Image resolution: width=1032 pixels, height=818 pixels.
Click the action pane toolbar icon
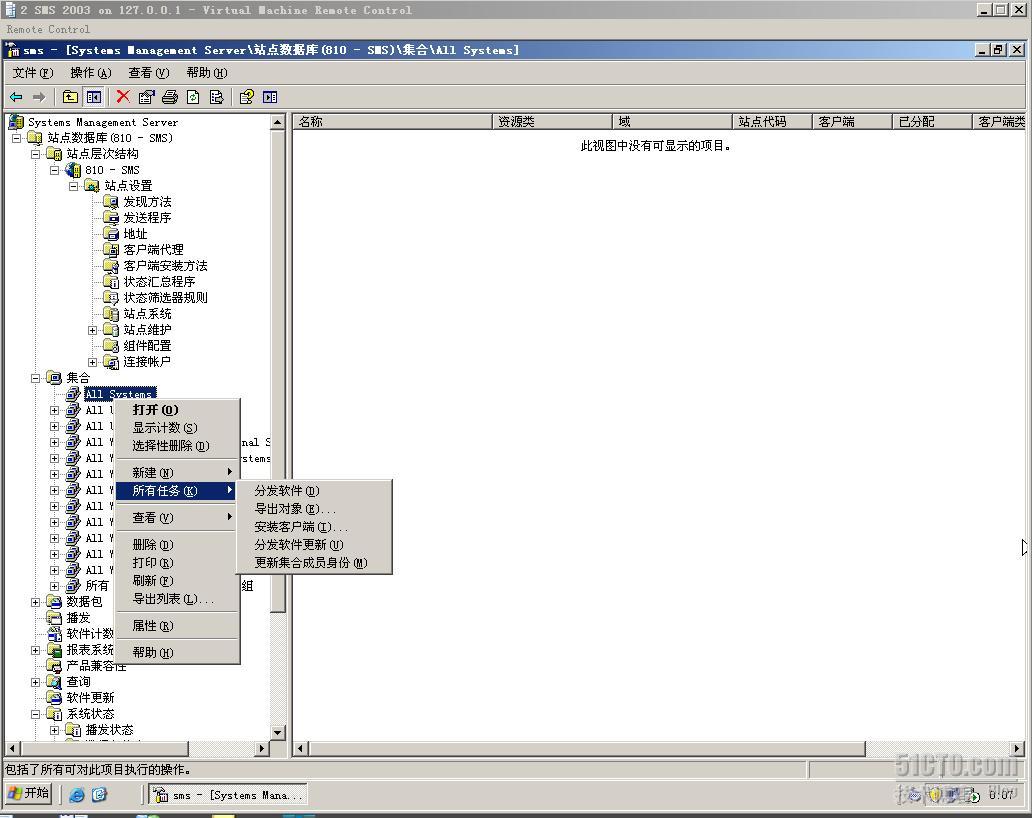pyautogui.click(x=270, y=97)
